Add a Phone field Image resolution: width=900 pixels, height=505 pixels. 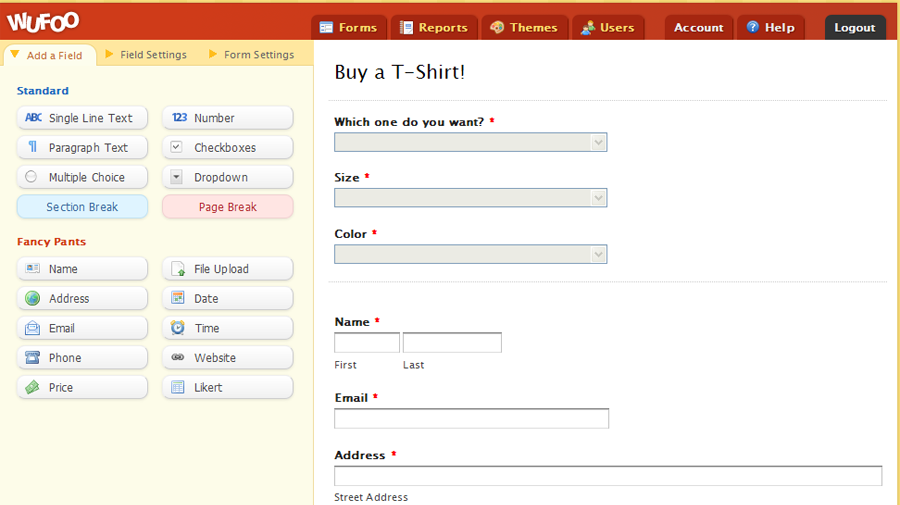[x=82, y=358]
